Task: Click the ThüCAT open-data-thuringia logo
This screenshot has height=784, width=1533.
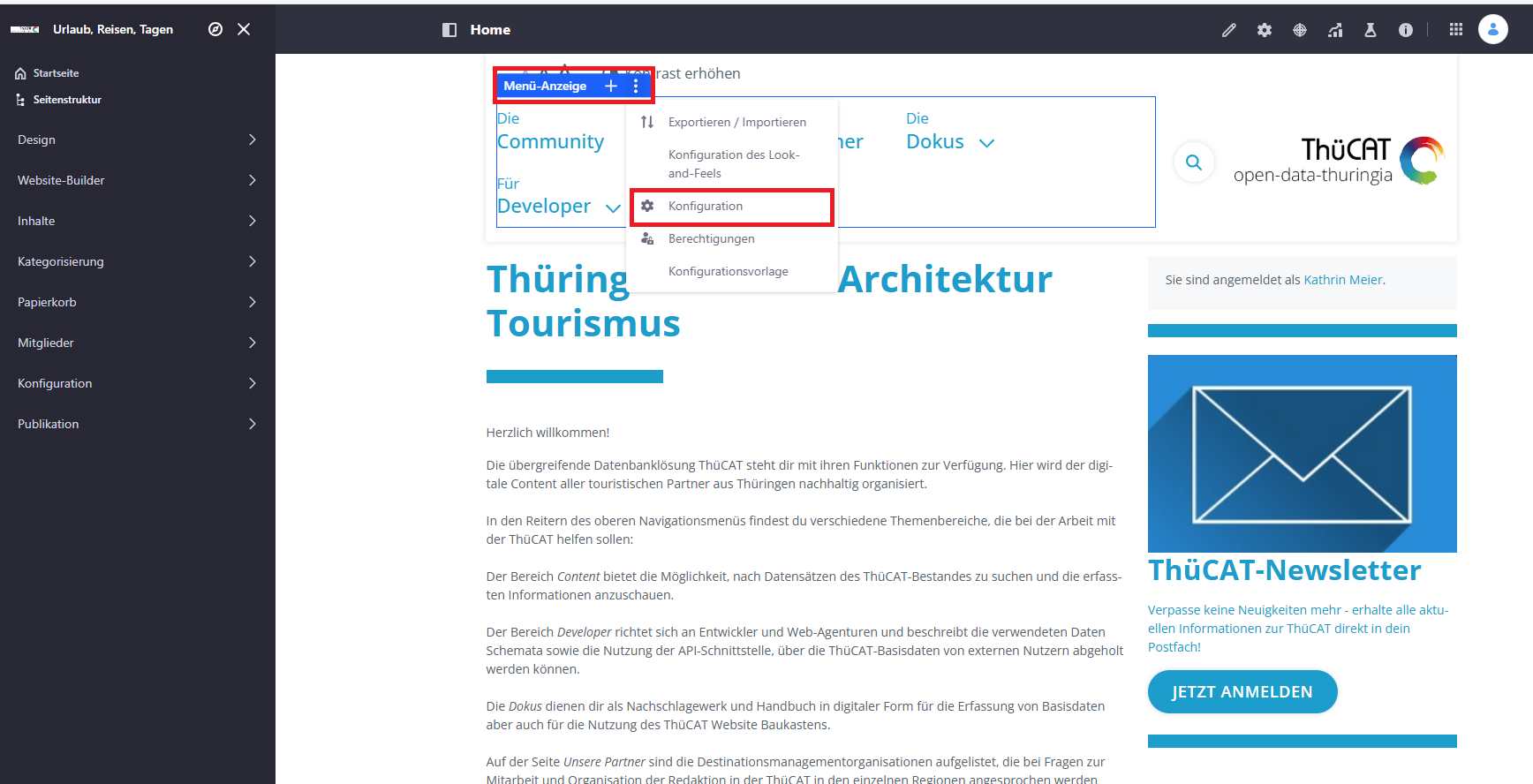Action: (1339, 161)
